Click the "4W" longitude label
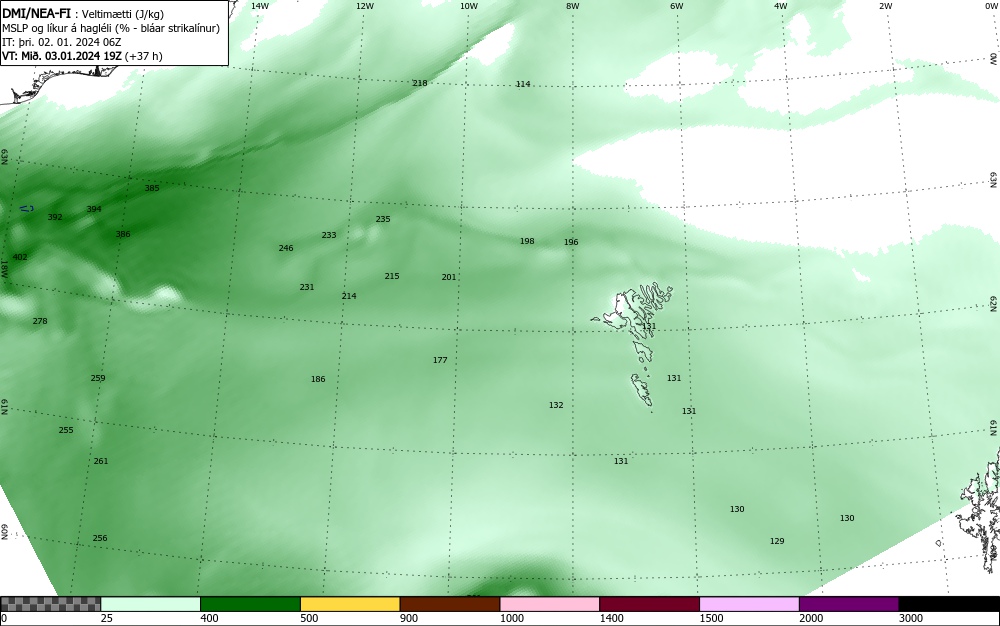1000x626 pixels. point(781,6)
